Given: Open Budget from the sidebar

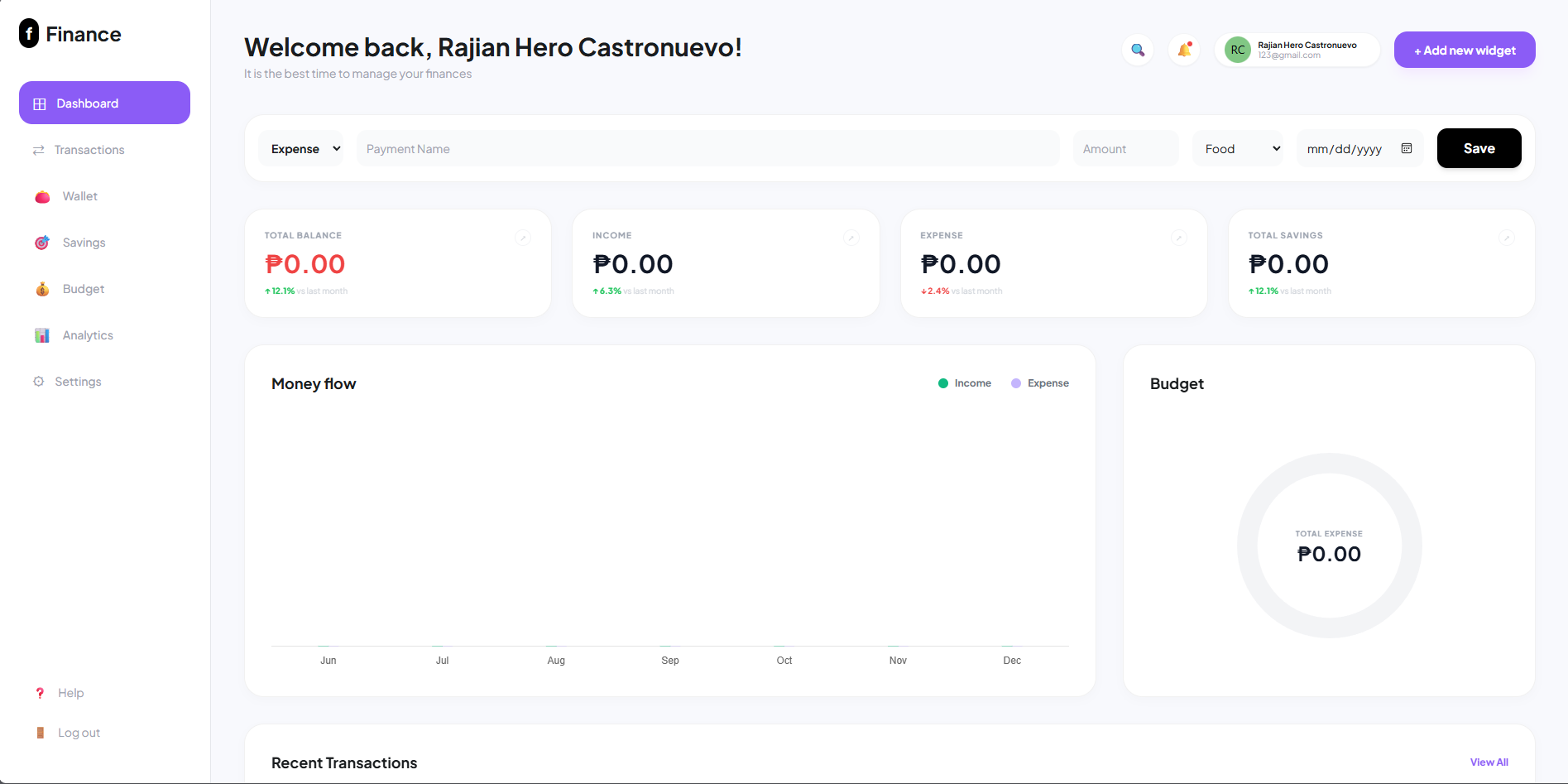Looking at the screenshot, I should tap(83, 288).
